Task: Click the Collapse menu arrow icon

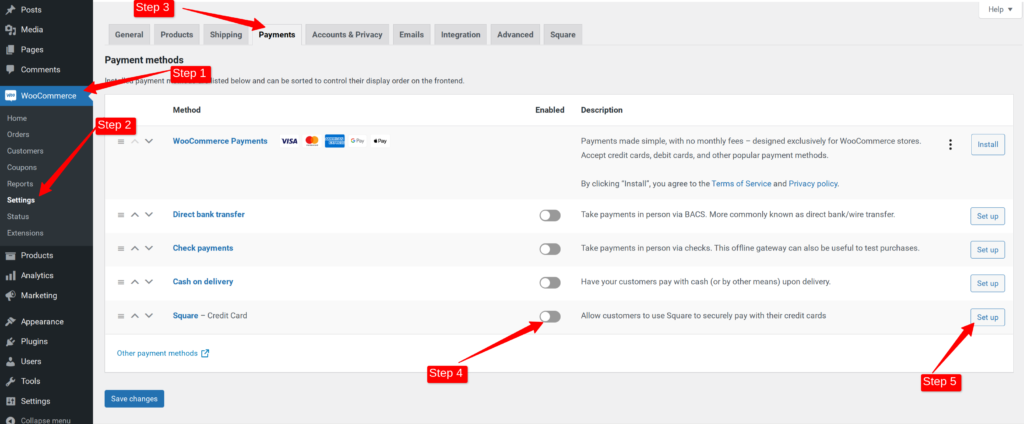Action: point(10,420)
